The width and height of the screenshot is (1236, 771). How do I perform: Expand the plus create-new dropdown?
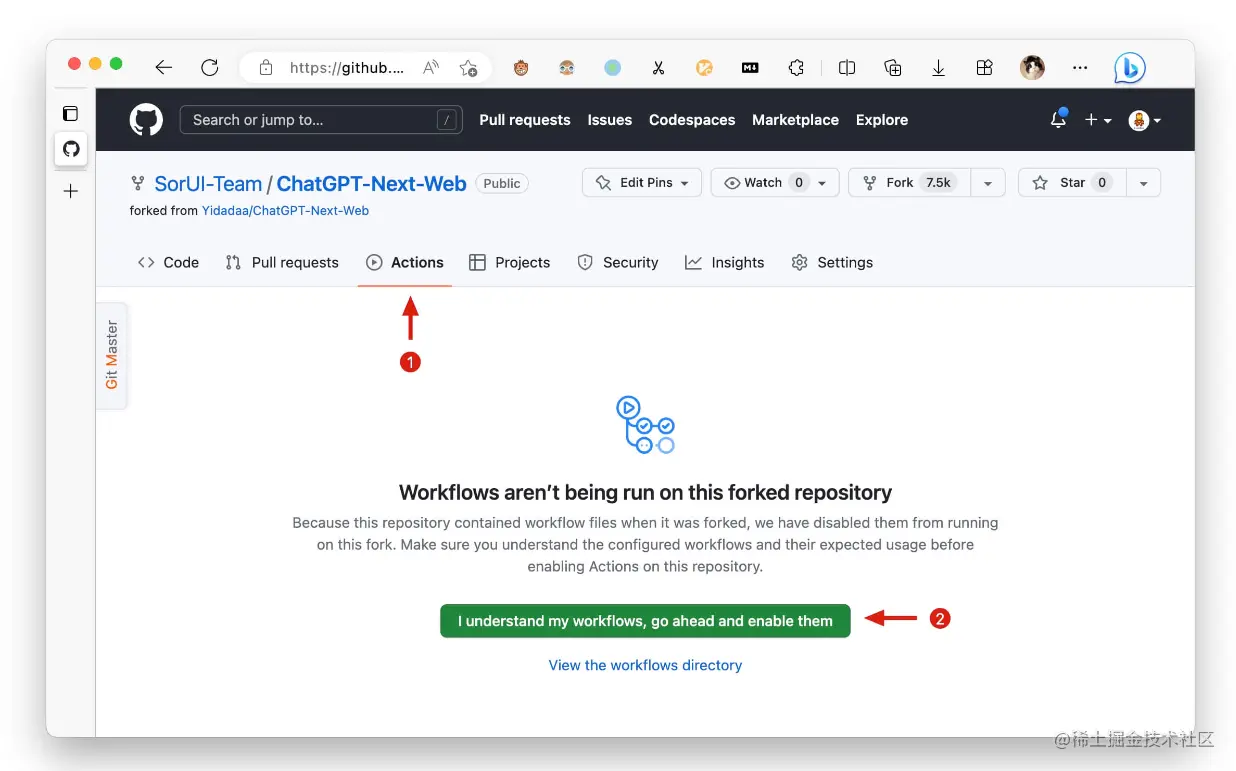pos(1098,120)
